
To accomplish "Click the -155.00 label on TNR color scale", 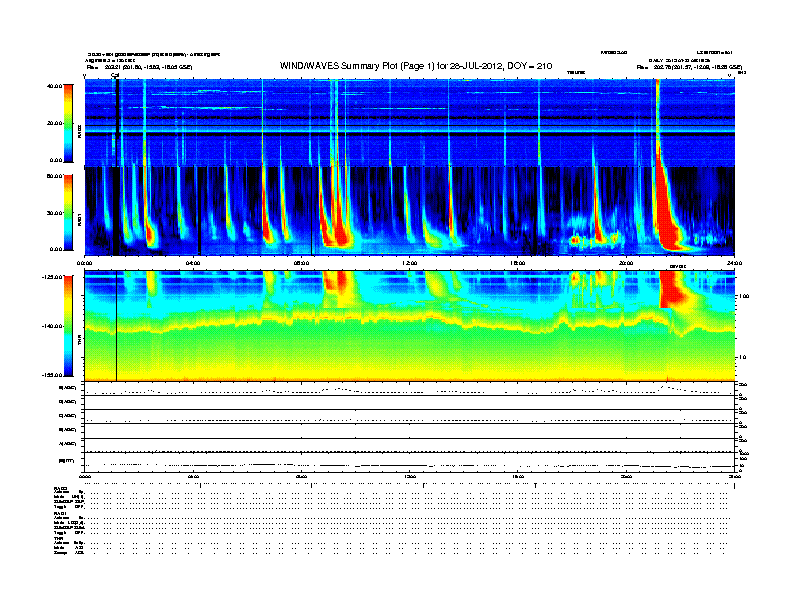I will (53, 375).
